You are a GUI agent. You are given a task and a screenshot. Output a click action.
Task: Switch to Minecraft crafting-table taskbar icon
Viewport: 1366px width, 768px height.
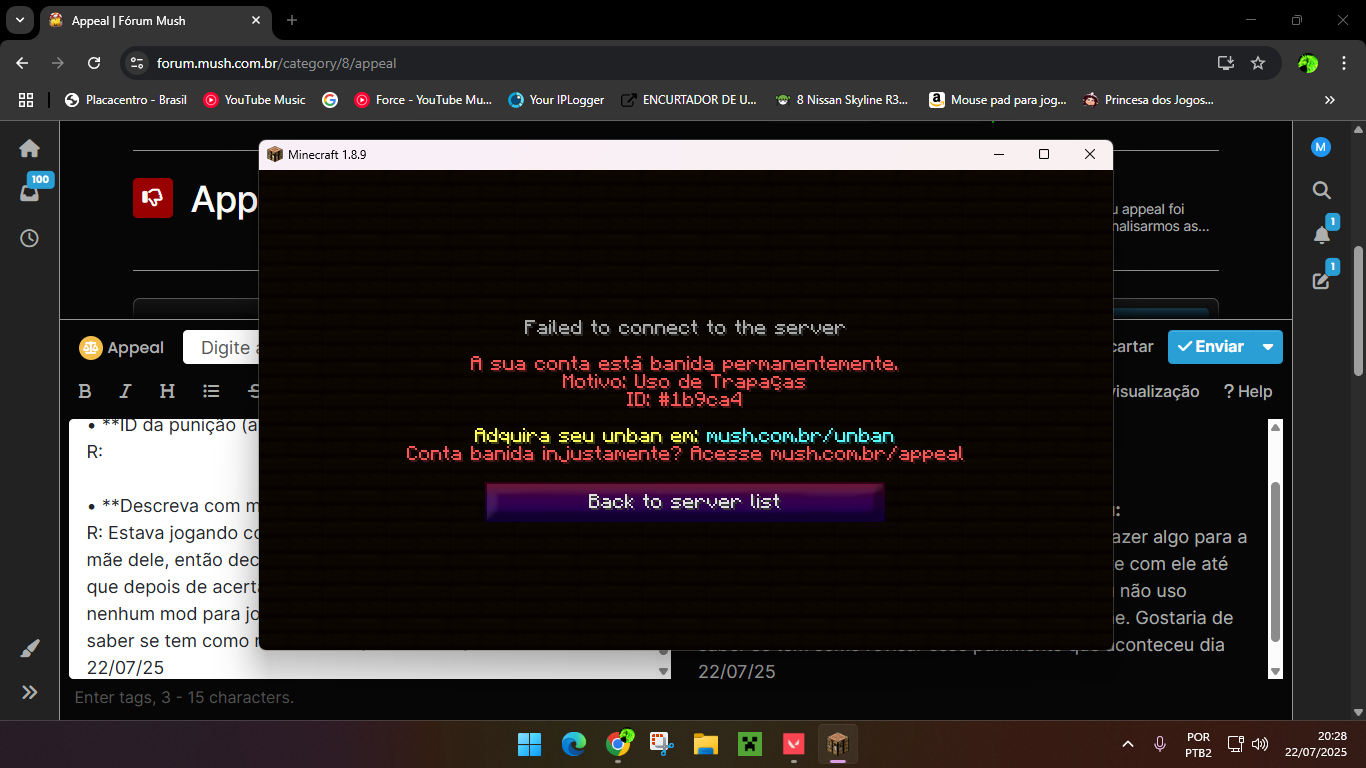coord(837,744)
